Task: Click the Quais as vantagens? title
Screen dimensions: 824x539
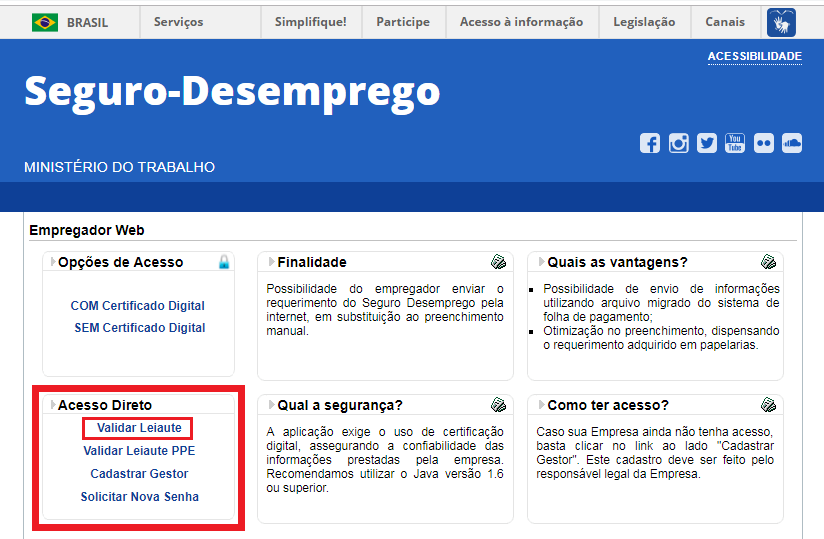Action: (x=617, y=262)
